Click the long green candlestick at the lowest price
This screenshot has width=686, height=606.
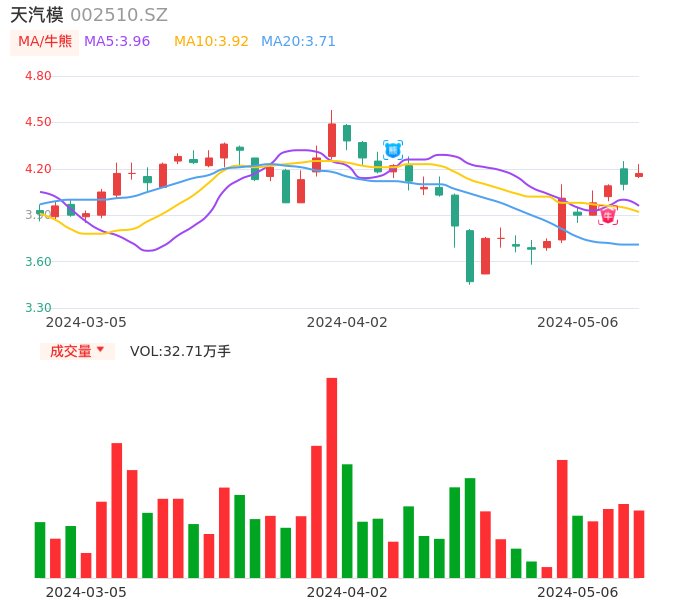(470, 256)
